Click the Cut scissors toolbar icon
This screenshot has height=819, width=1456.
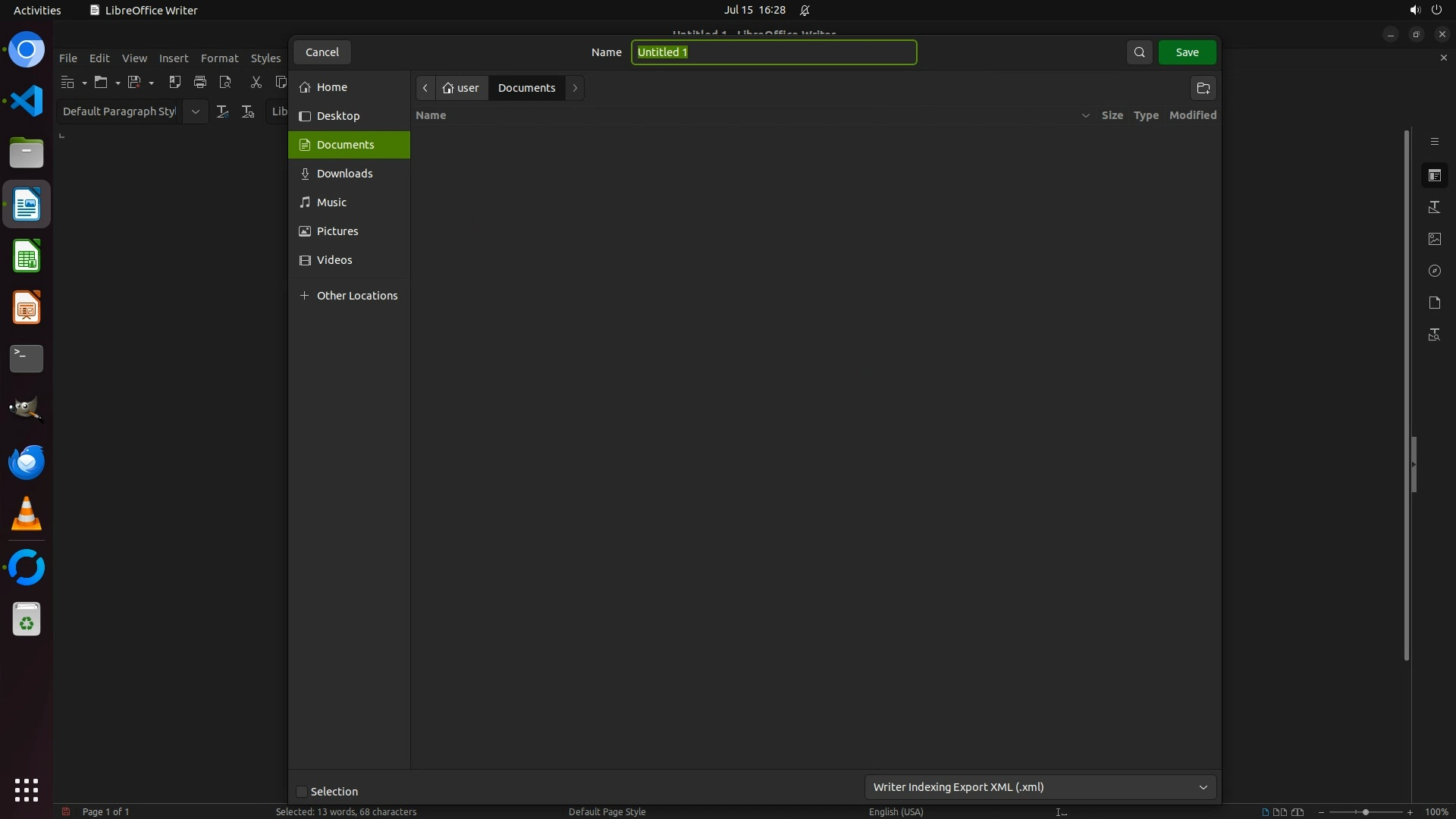click(x=256, y=82)
